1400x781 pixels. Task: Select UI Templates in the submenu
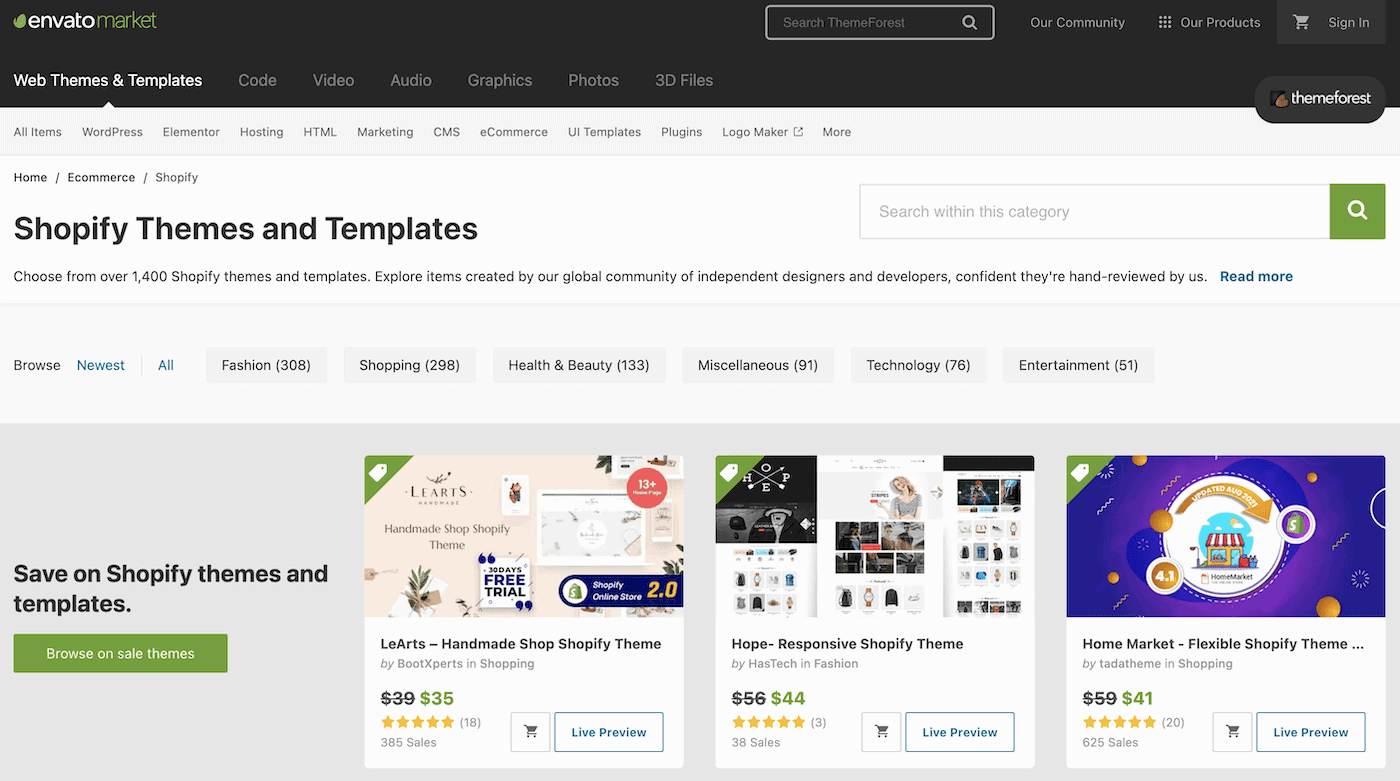point(604,132)
